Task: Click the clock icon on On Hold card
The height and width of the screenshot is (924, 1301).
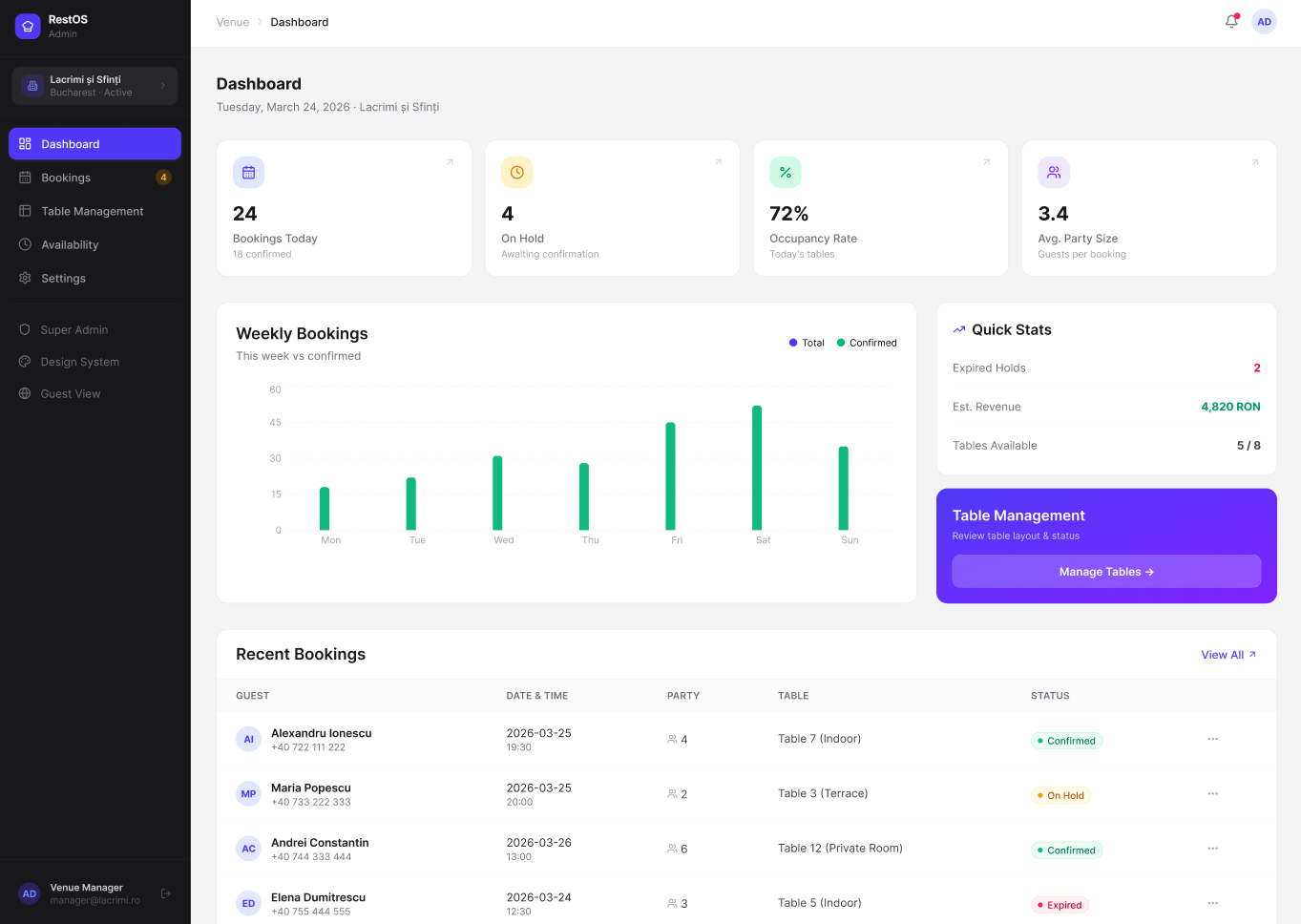Action: click(x=516, y=173)
